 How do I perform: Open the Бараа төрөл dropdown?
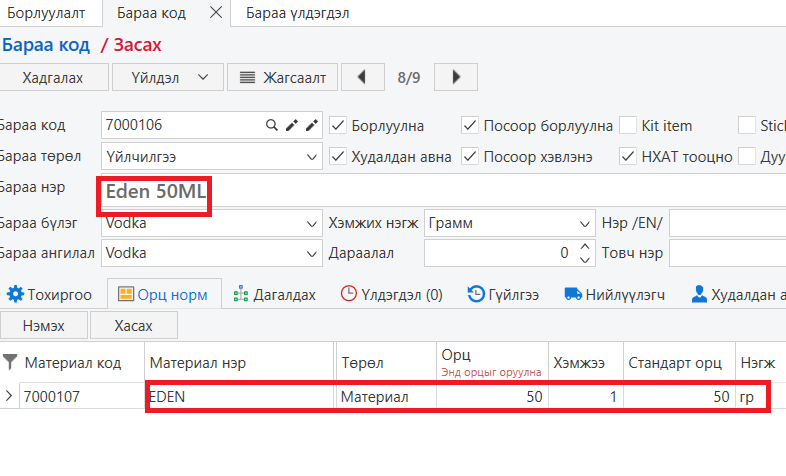pos(311,157)
